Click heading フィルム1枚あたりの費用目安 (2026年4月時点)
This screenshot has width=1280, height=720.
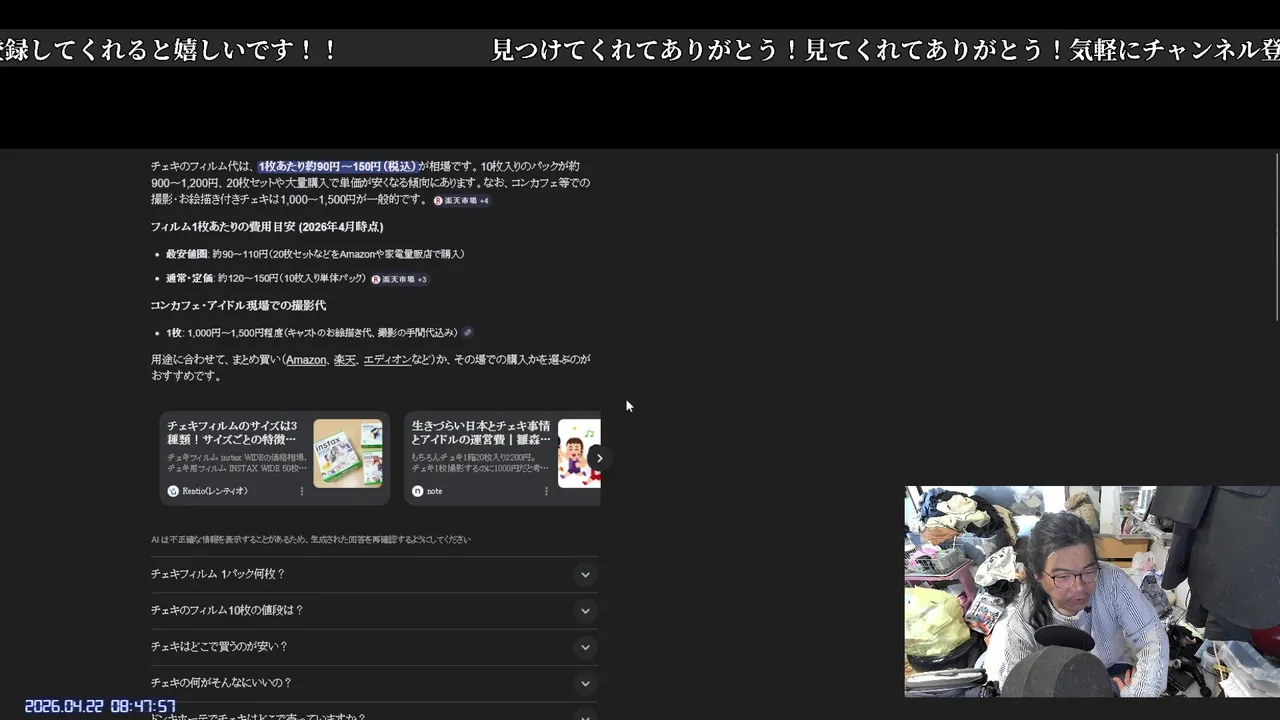267,227
